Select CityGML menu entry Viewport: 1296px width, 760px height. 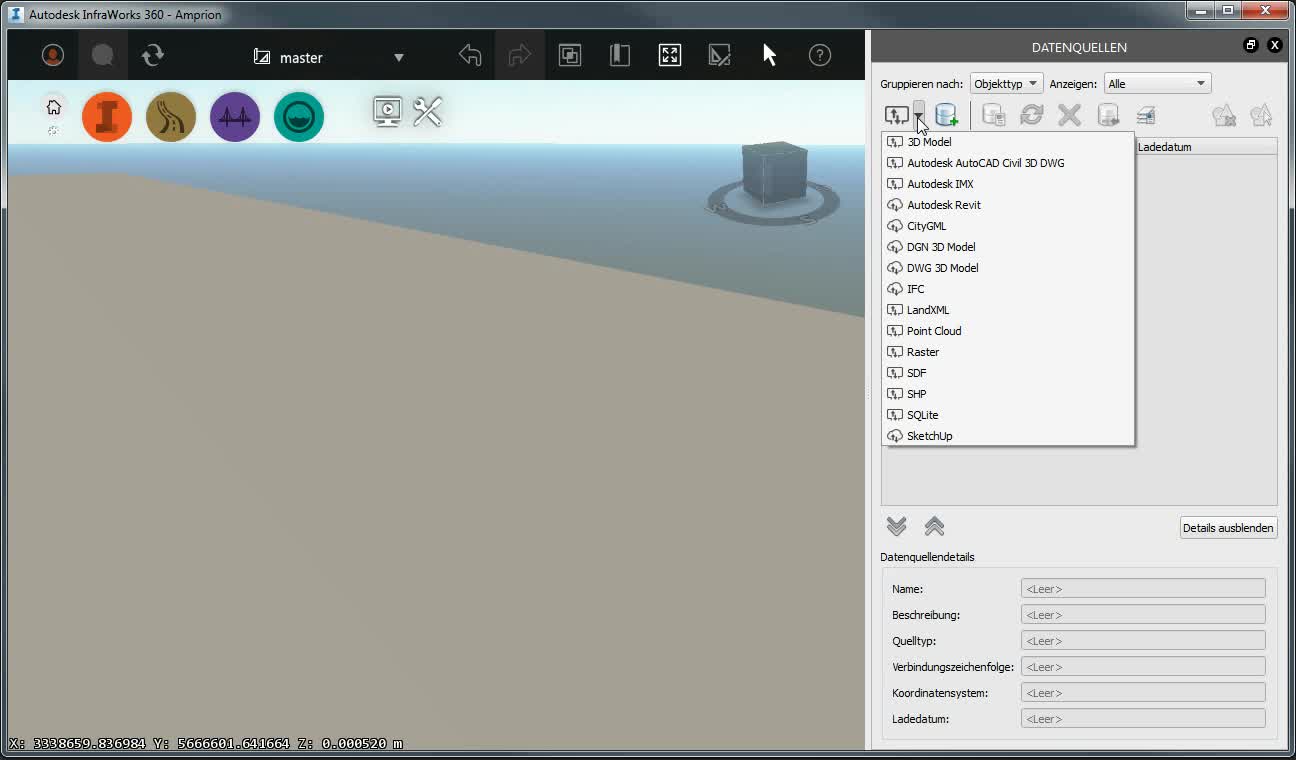point(1008,226)
